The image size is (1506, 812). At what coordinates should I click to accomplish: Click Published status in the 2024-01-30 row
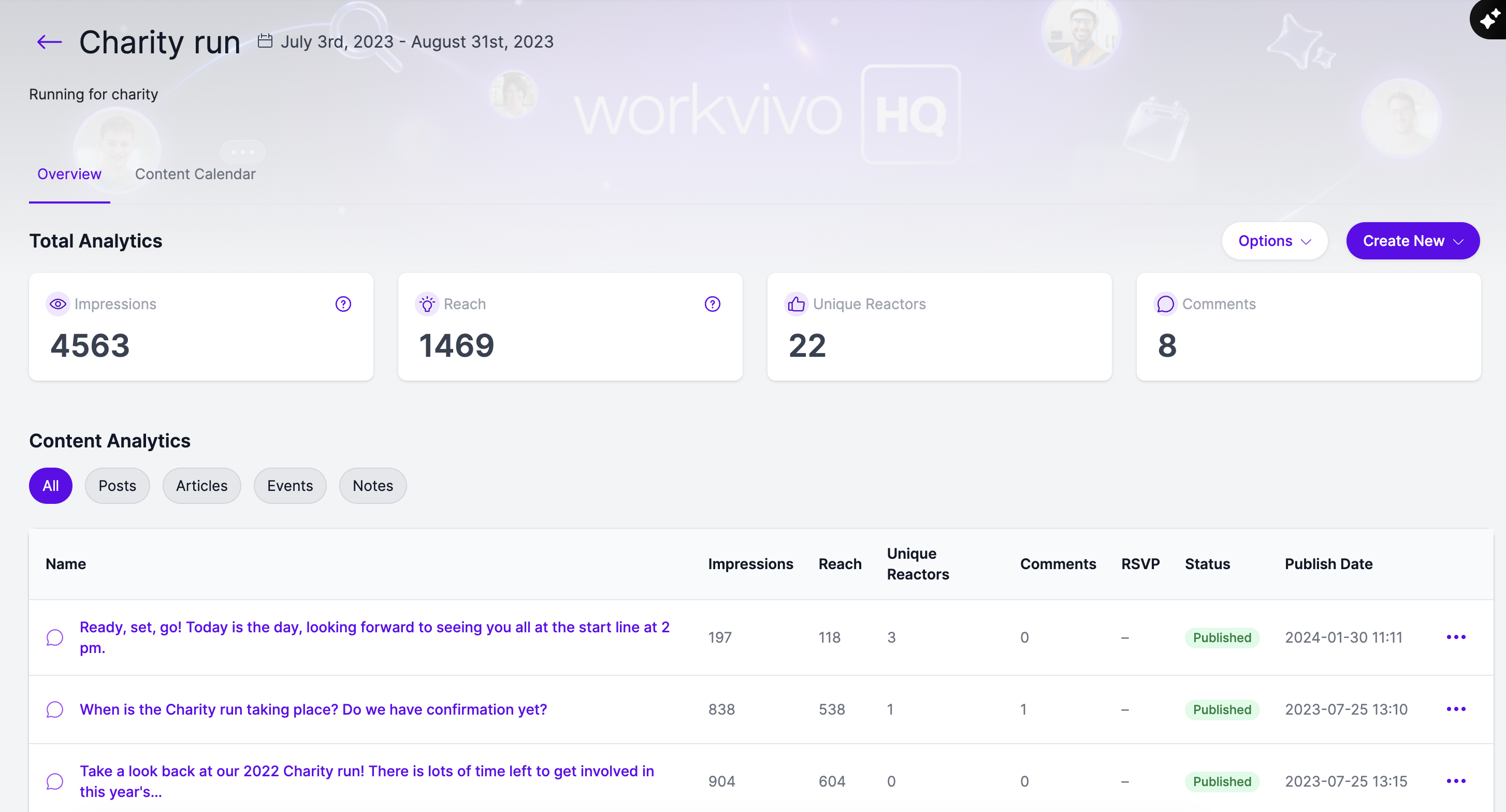click(x=1222, y=637)
